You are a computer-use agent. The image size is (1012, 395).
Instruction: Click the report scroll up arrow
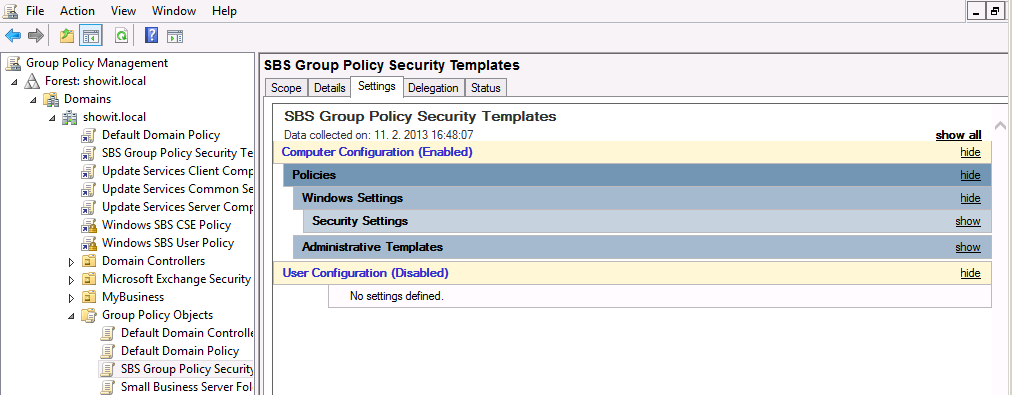[x=1000, y=125]
